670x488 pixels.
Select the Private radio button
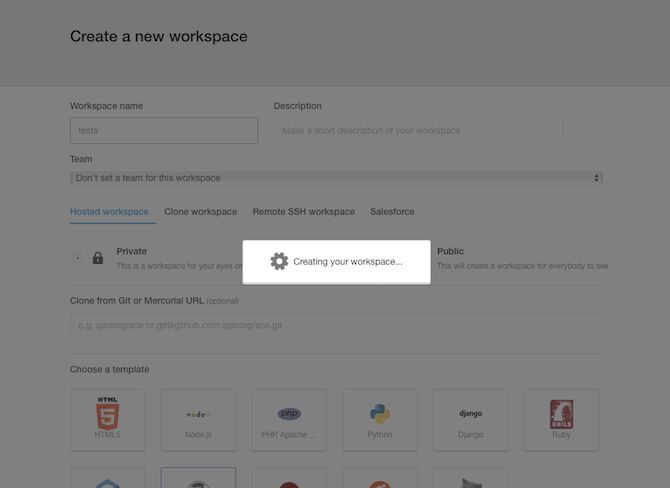click(x=77, y=258)
